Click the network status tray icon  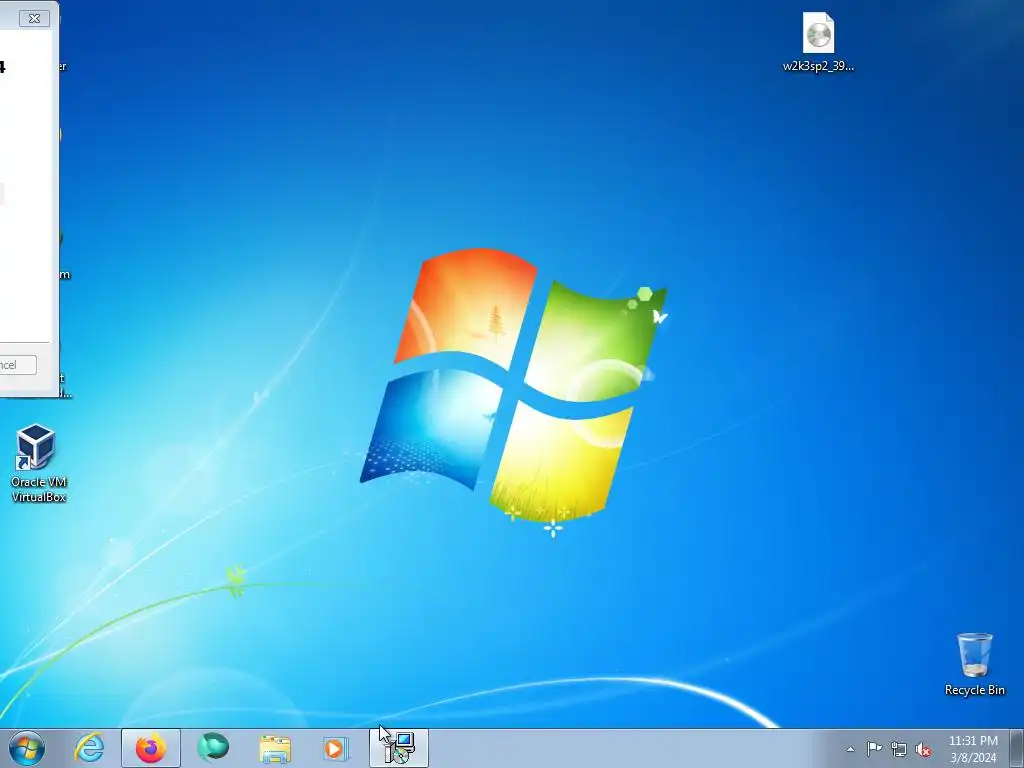[x=899, y=749]
